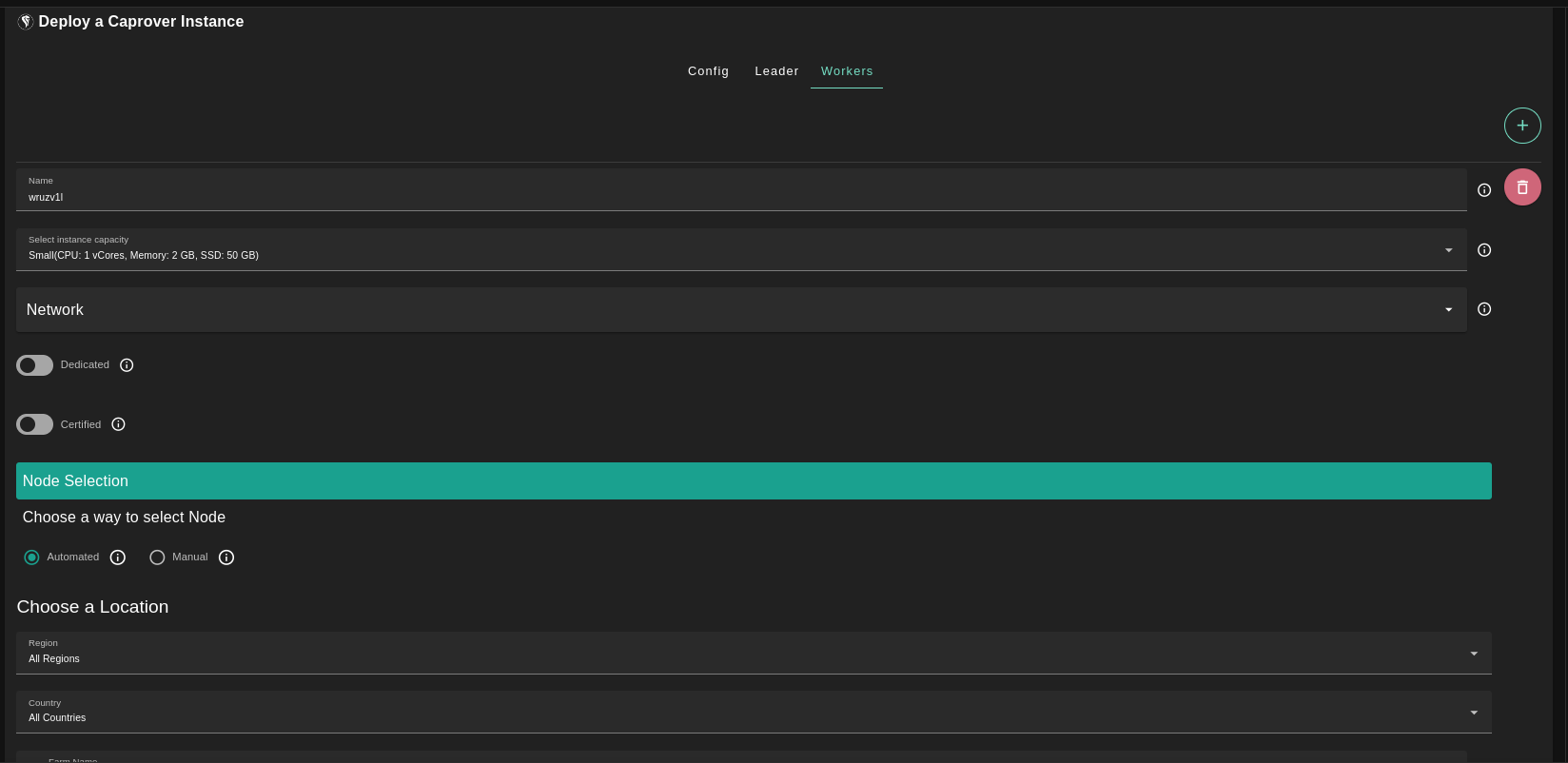Delete worker wruzv1l with trash icon
The width and height of the screenshot is (1568, 763).
pos(1522,187)
